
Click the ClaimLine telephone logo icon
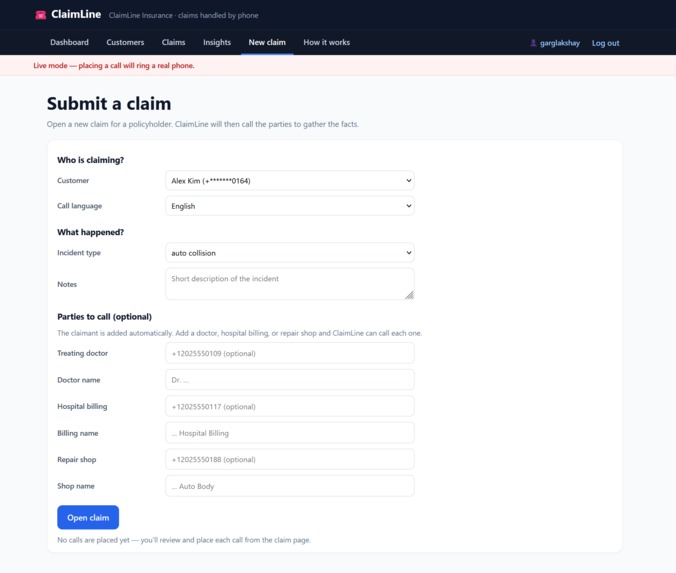pos(41,15)
